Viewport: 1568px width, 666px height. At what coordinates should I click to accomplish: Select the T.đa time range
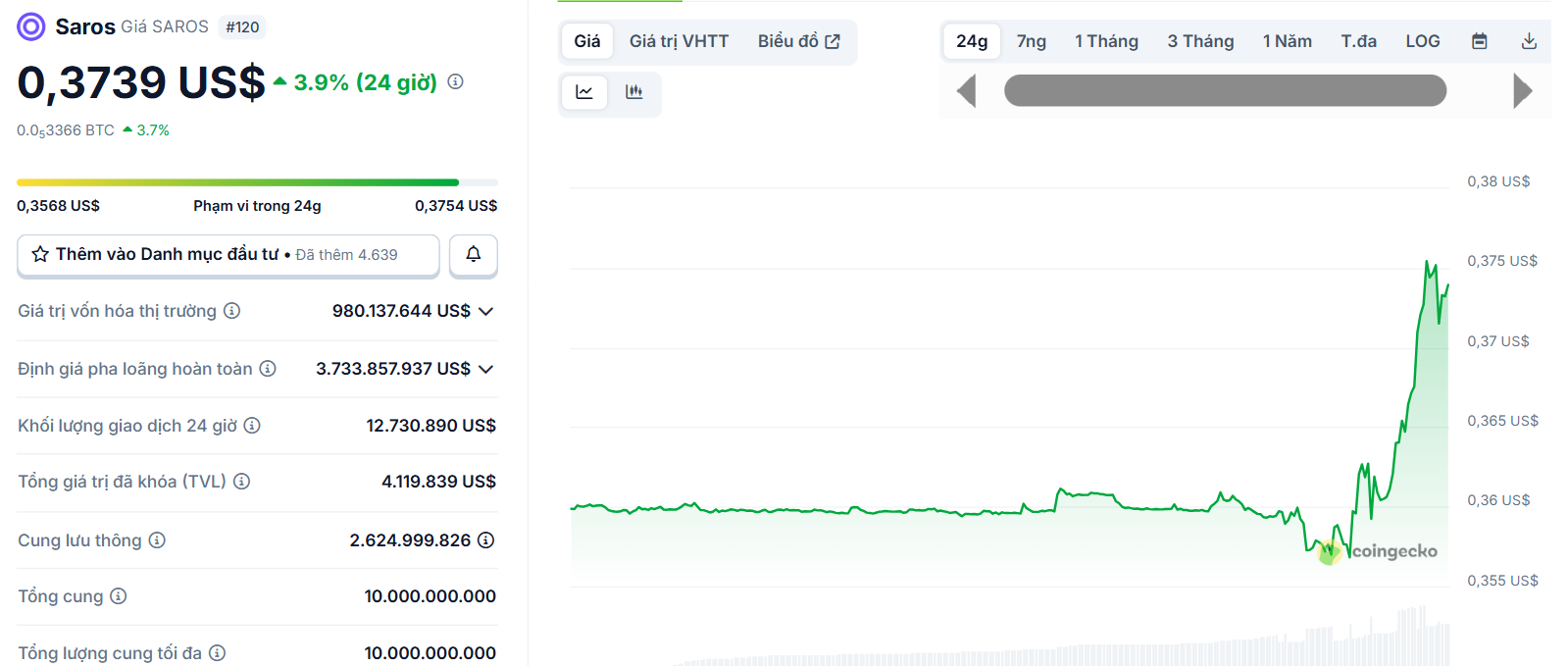(x=1358, y=41)
